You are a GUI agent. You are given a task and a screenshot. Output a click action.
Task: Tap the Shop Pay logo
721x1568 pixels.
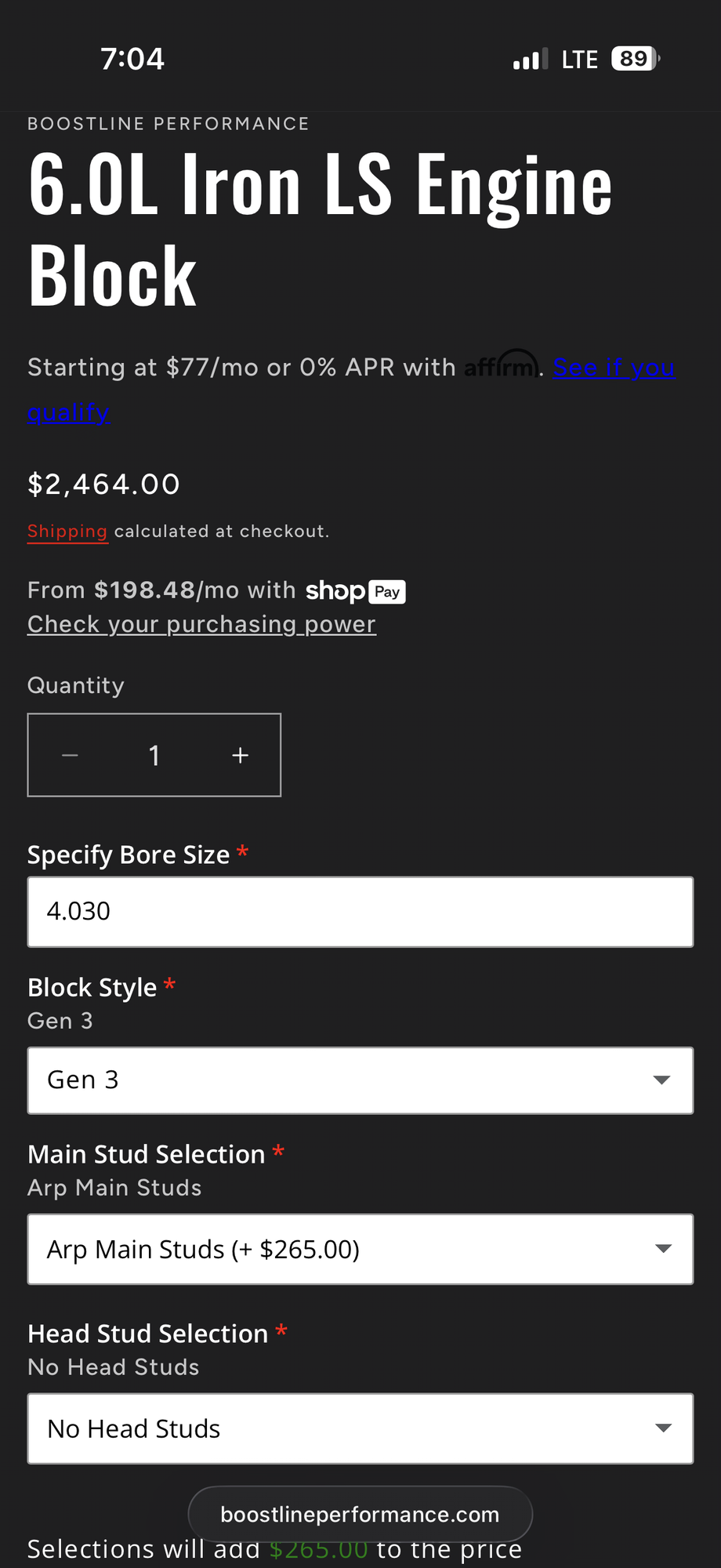pos(355,591)
